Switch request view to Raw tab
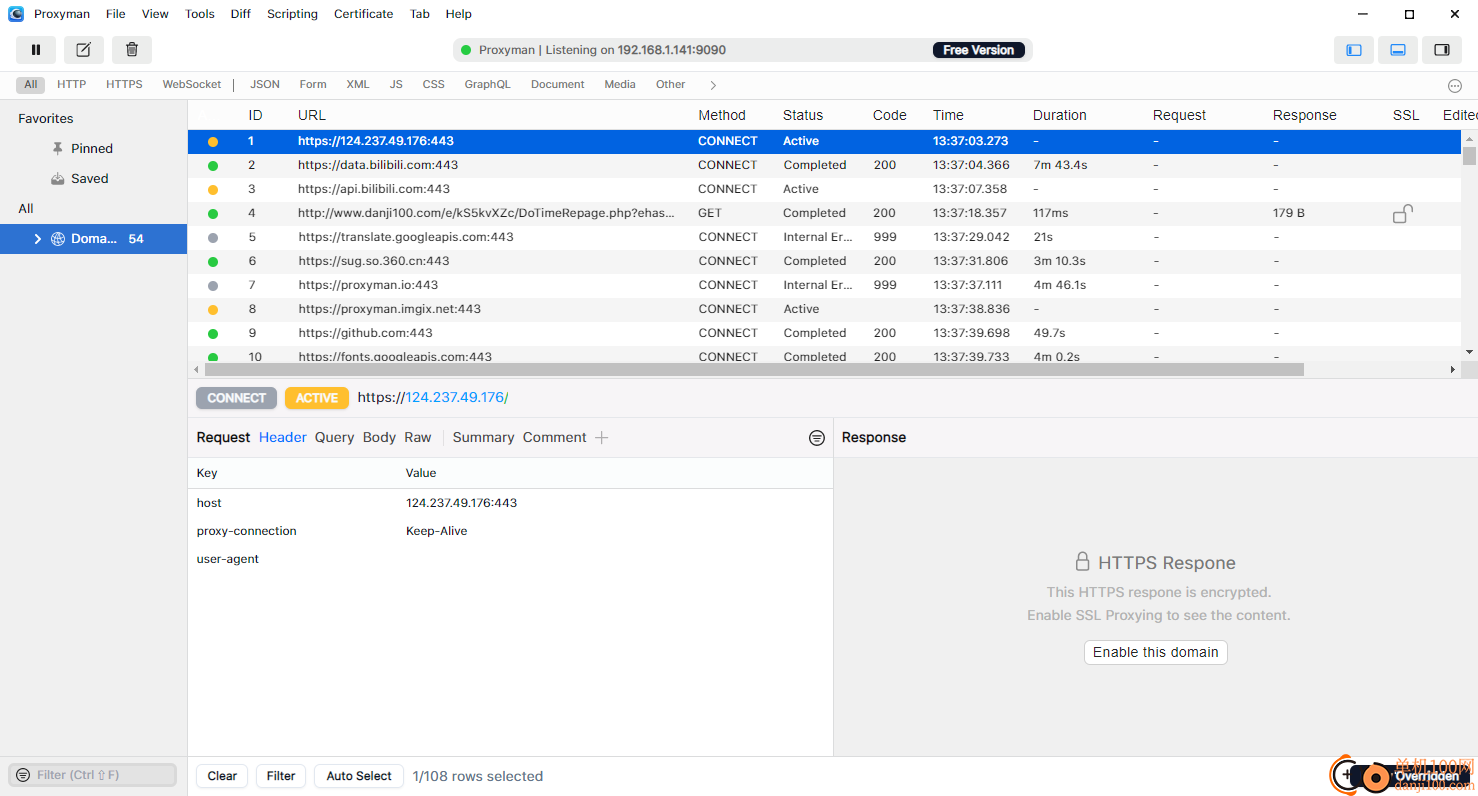Screen dimensions: 1478x796 pyautogui.click(x=418, y=437)
